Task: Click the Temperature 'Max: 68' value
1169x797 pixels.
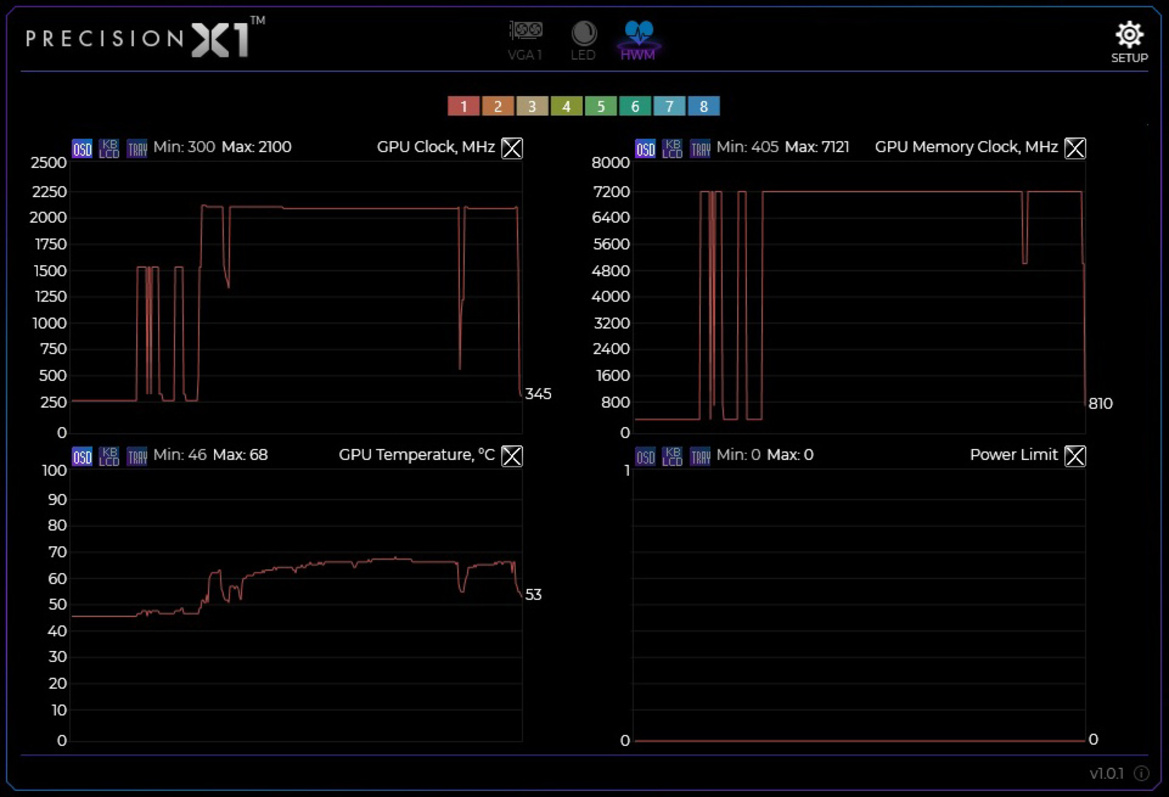Action: pyautogui.click(x=240, y=455)
